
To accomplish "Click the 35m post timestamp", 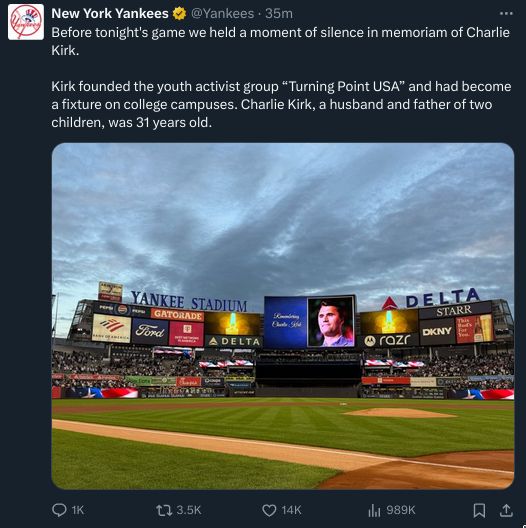I will pos(279,13).
